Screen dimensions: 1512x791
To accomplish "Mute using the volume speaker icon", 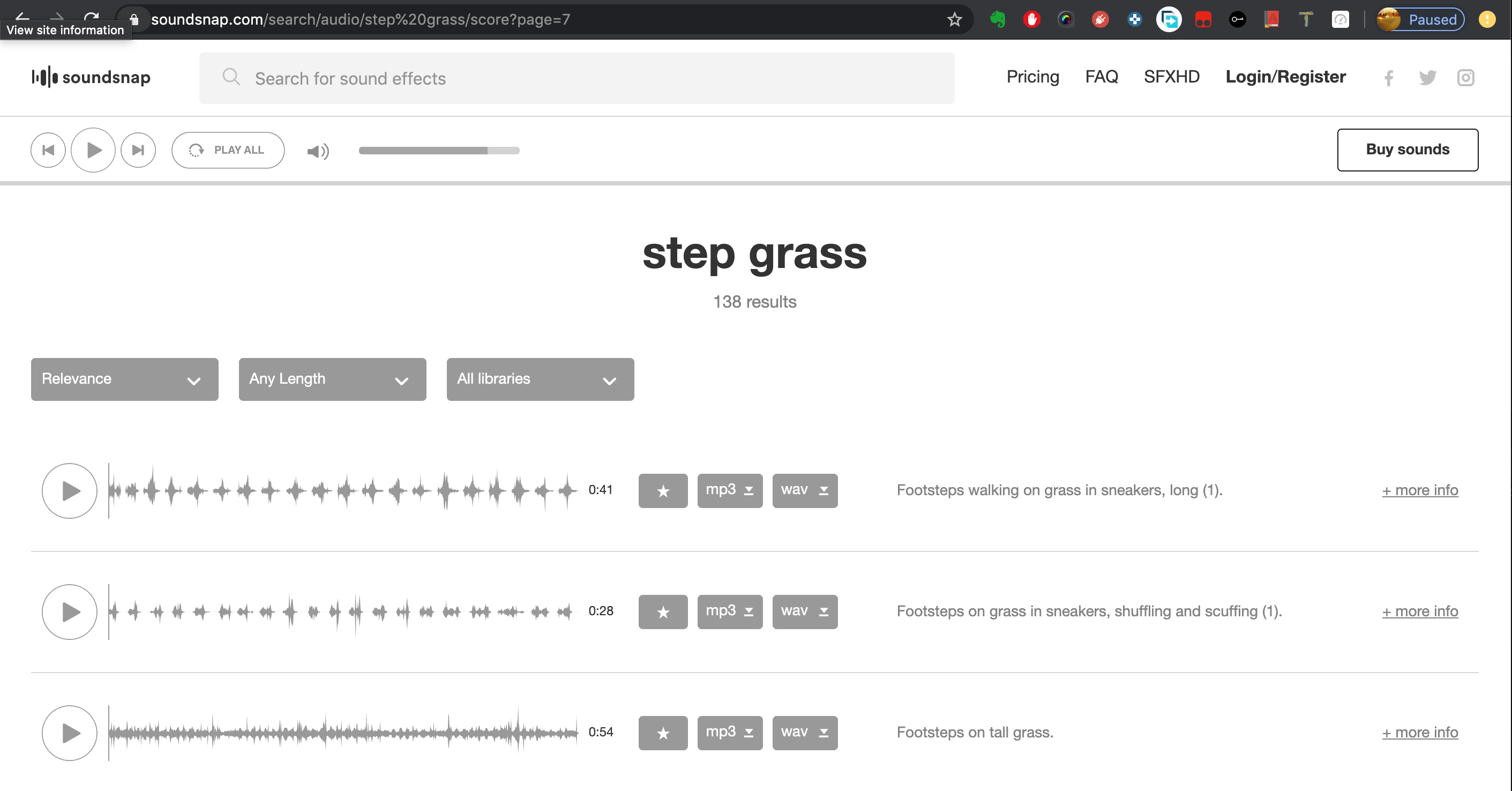I will [x=318, y=152].
